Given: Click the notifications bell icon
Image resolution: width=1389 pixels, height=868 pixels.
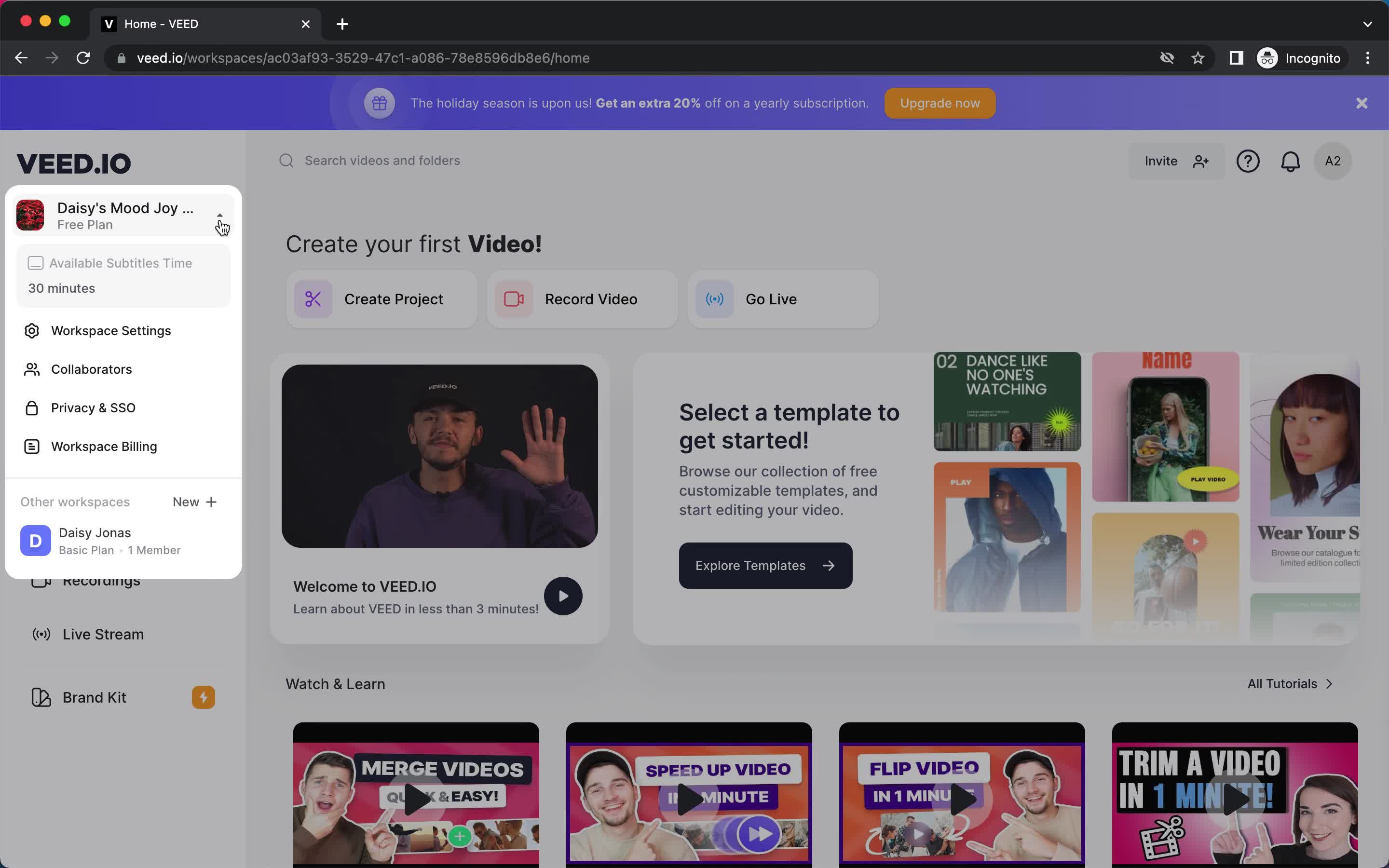Looking at the screenshot, I should pyautogui.click(x=1290, y=160).
